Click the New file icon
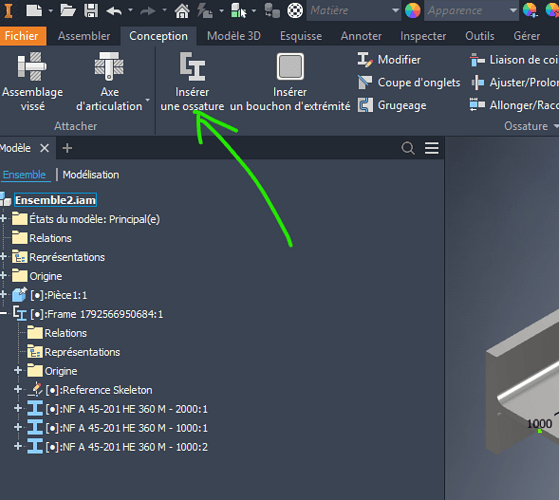The width and height of the screenshot is (559, 500). pyautogui.click(x=34, y=10)
